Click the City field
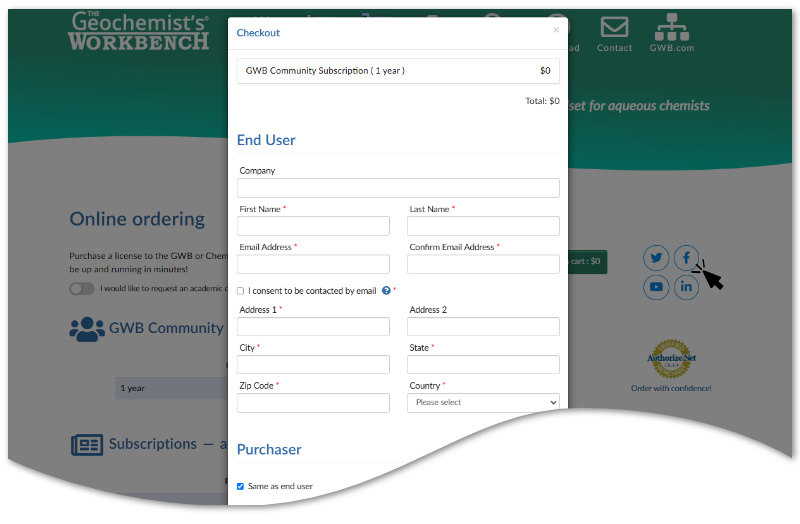This screenshot has height=524, width=800. point(313,364)
